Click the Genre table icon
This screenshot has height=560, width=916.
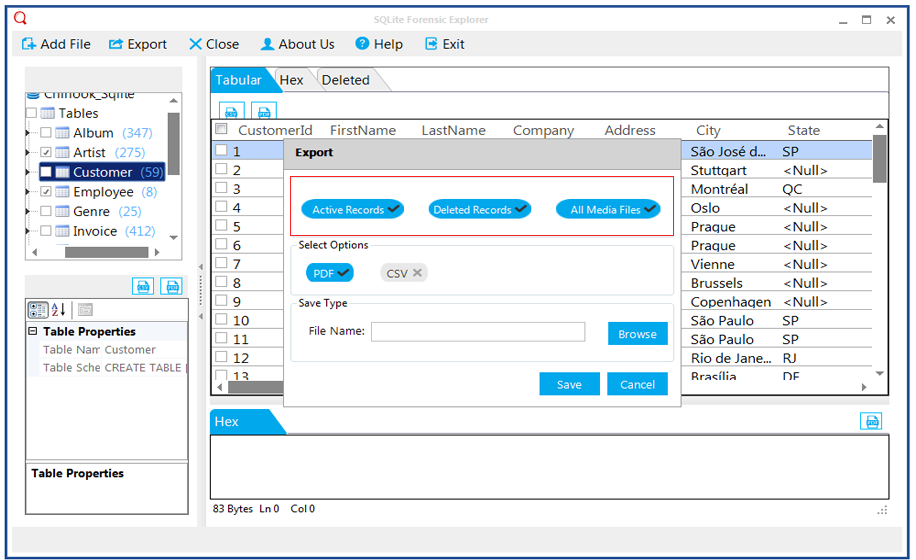63,211
